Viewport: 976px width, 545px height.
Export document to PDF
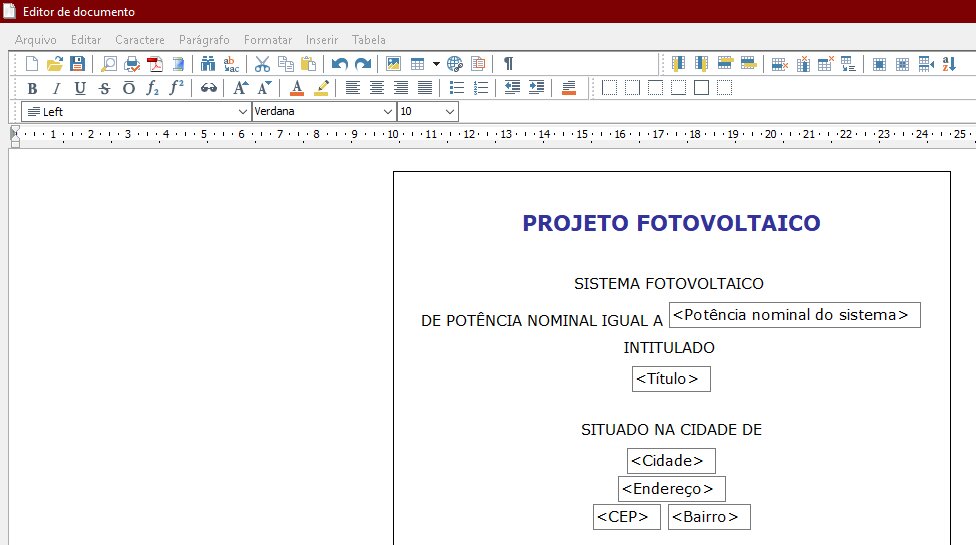click(x=155, y=63)
